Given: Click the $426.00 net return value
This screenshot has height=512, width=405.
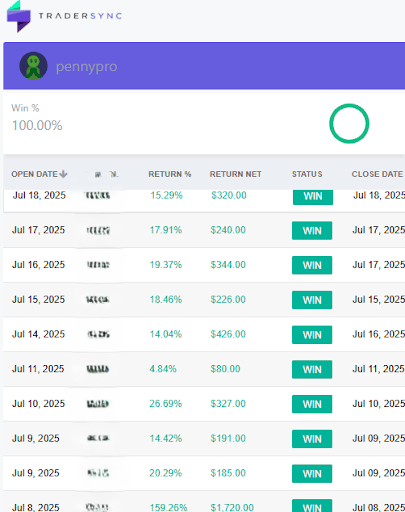Looking at the screenshot, I should point(228,334).
